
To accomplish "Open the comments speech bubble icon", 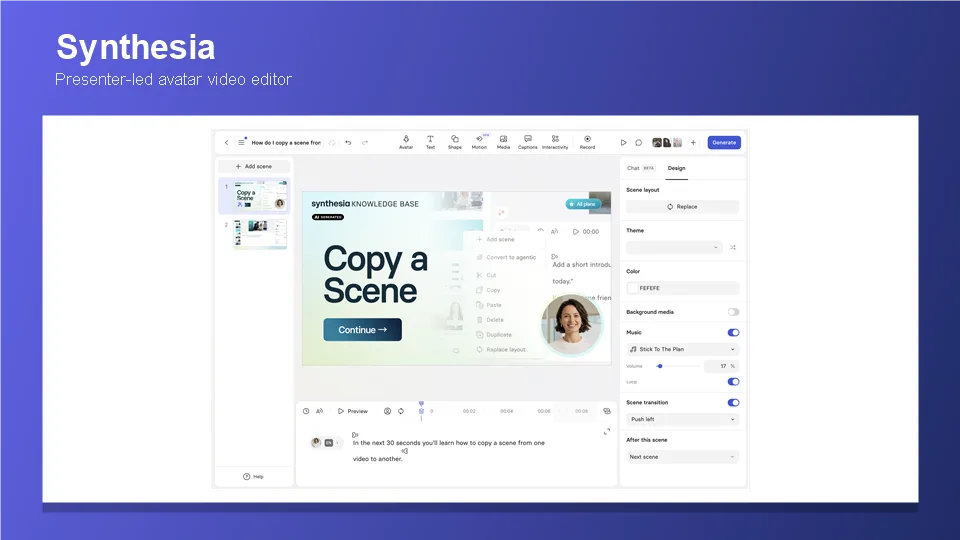I will click(x=639, y=143).
